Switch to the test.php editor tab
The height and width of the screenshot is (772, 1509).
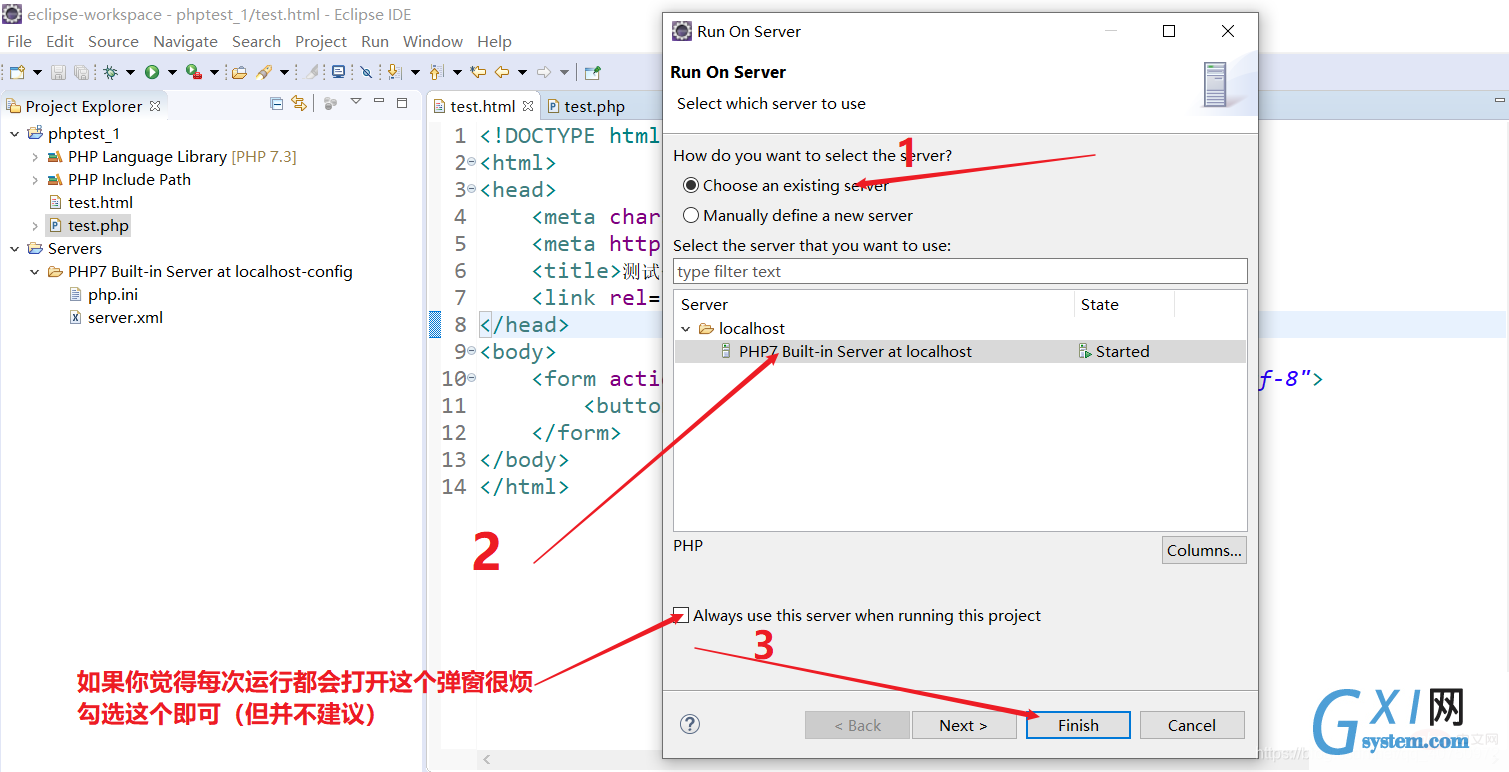pos(585,106)
